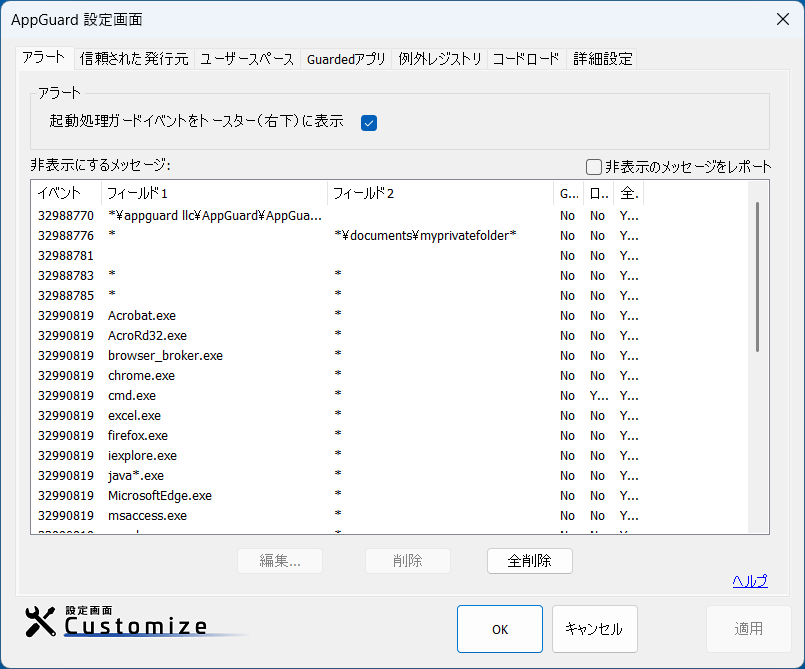Click the Customize wrench logo icon
The width and height of the screenshot is (805, 669).
point(41,622)
